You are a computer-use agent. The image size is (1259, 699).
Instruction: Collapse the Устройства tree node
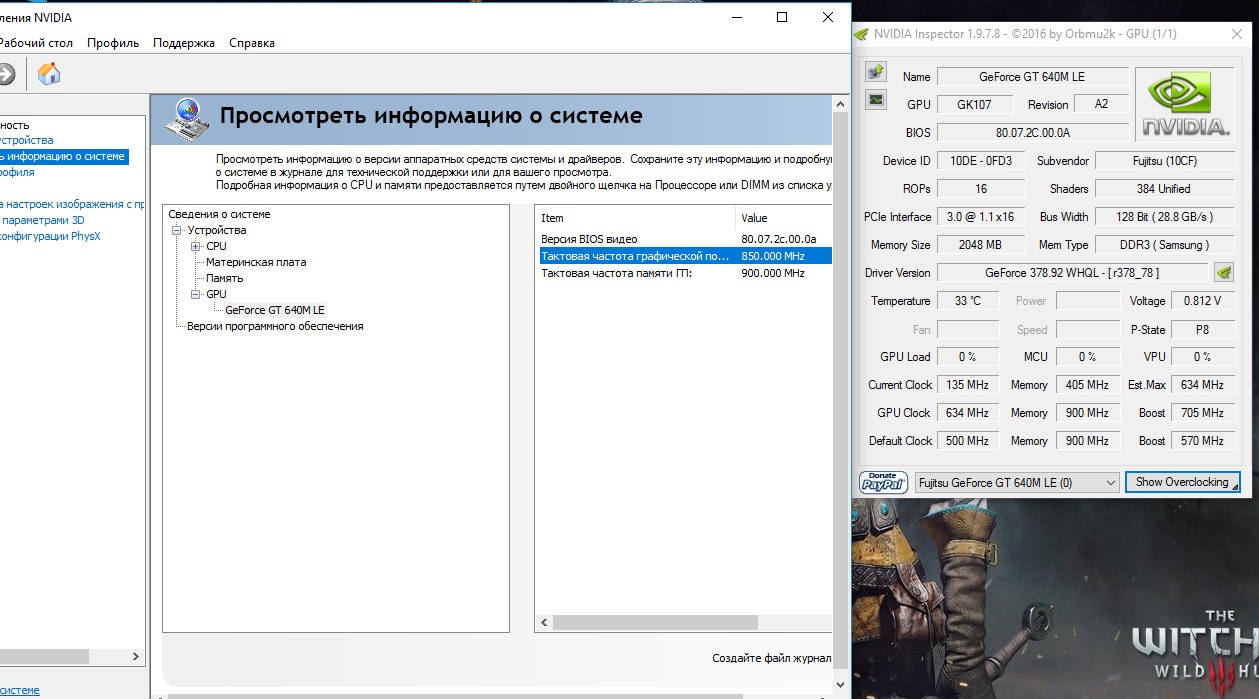click(x=177, y=230)
